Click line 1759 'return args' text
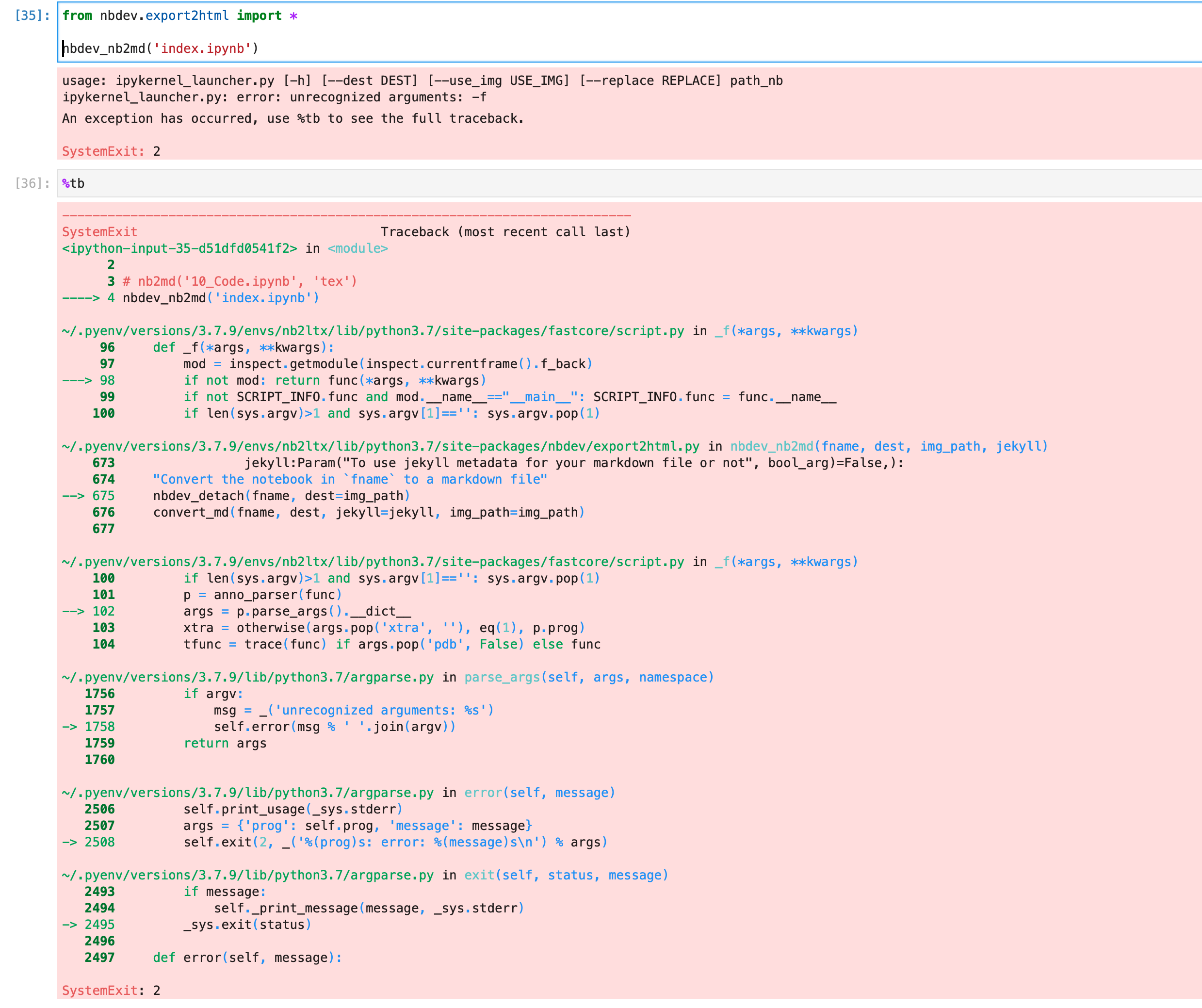The width and height of the screenshot is (1202, 1008). 225,744
